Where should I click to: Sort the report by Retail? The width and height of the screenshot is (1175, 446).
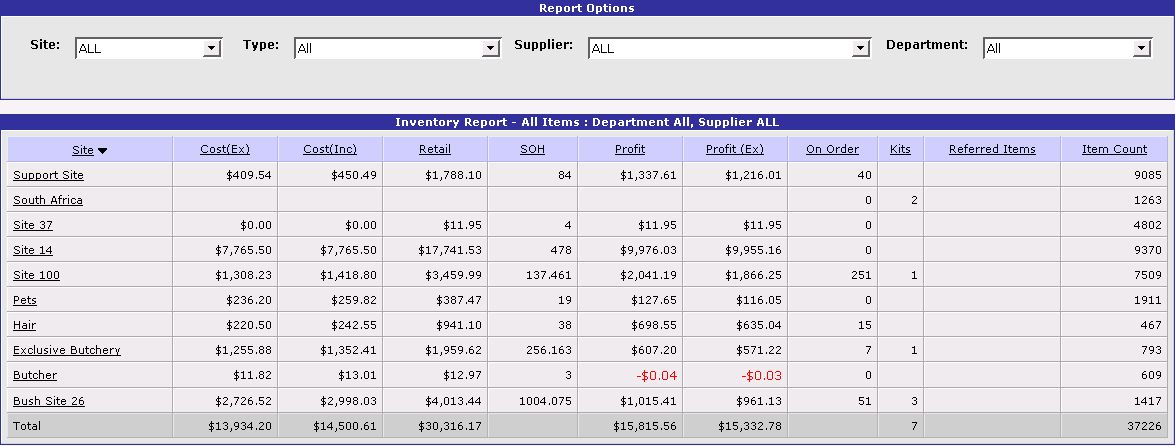[x=435, y=150]
